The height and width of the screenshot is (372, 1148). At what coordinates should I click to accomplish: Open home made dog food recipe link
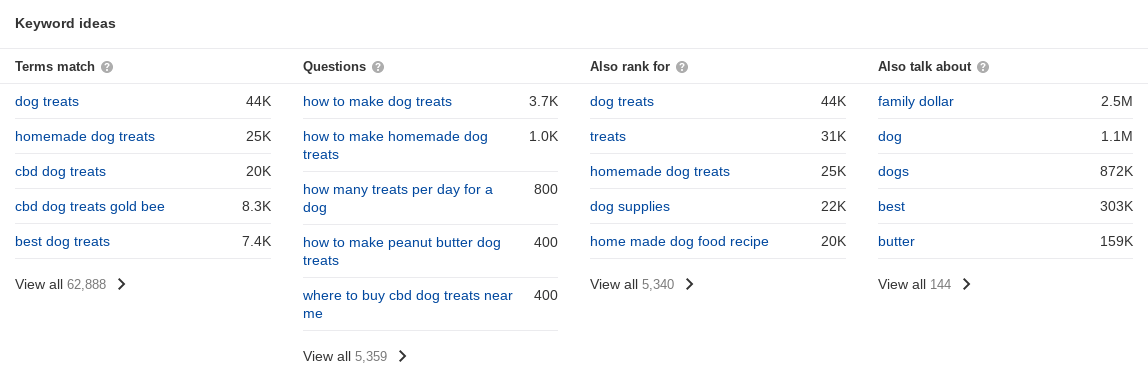(679, 242)
